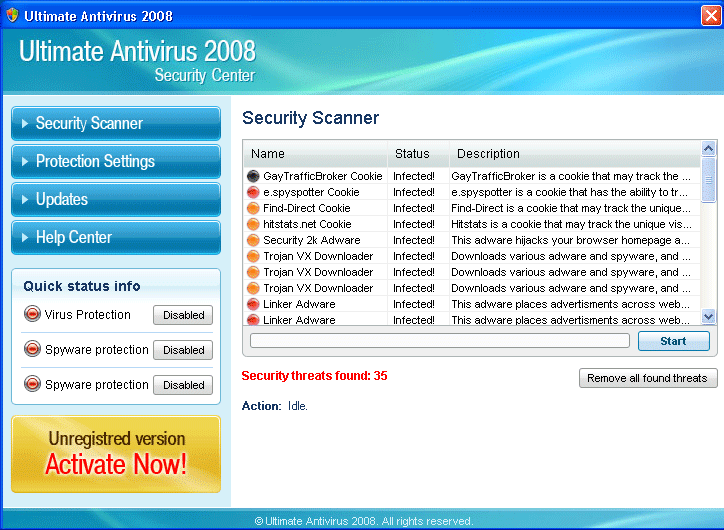Viewport: 724px width, 530px height.
Task: Click the shield icon in title bar
Action: pyautogui.click(x=12, y=15)
